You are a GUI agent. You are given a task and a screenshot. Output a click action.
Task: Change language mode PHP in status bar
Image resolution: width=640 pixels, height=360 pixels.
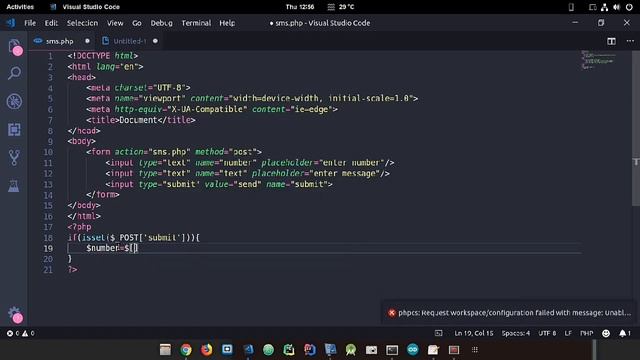(x=587, y=333)
